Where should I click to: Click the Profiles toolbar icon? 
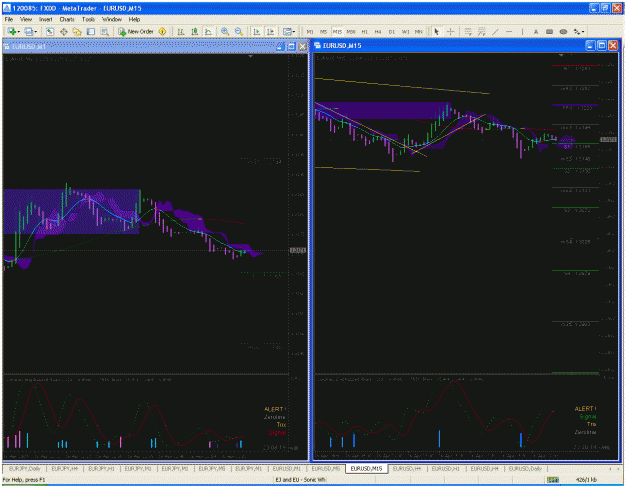click(x=28, y=31)
